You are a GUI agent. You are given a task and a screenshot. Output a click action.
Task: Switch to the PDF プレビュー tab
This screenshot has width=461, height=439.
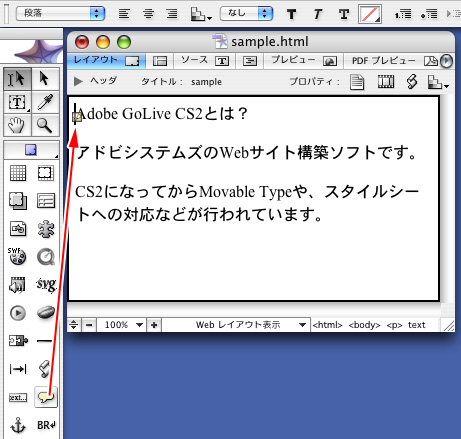[395, 61]
